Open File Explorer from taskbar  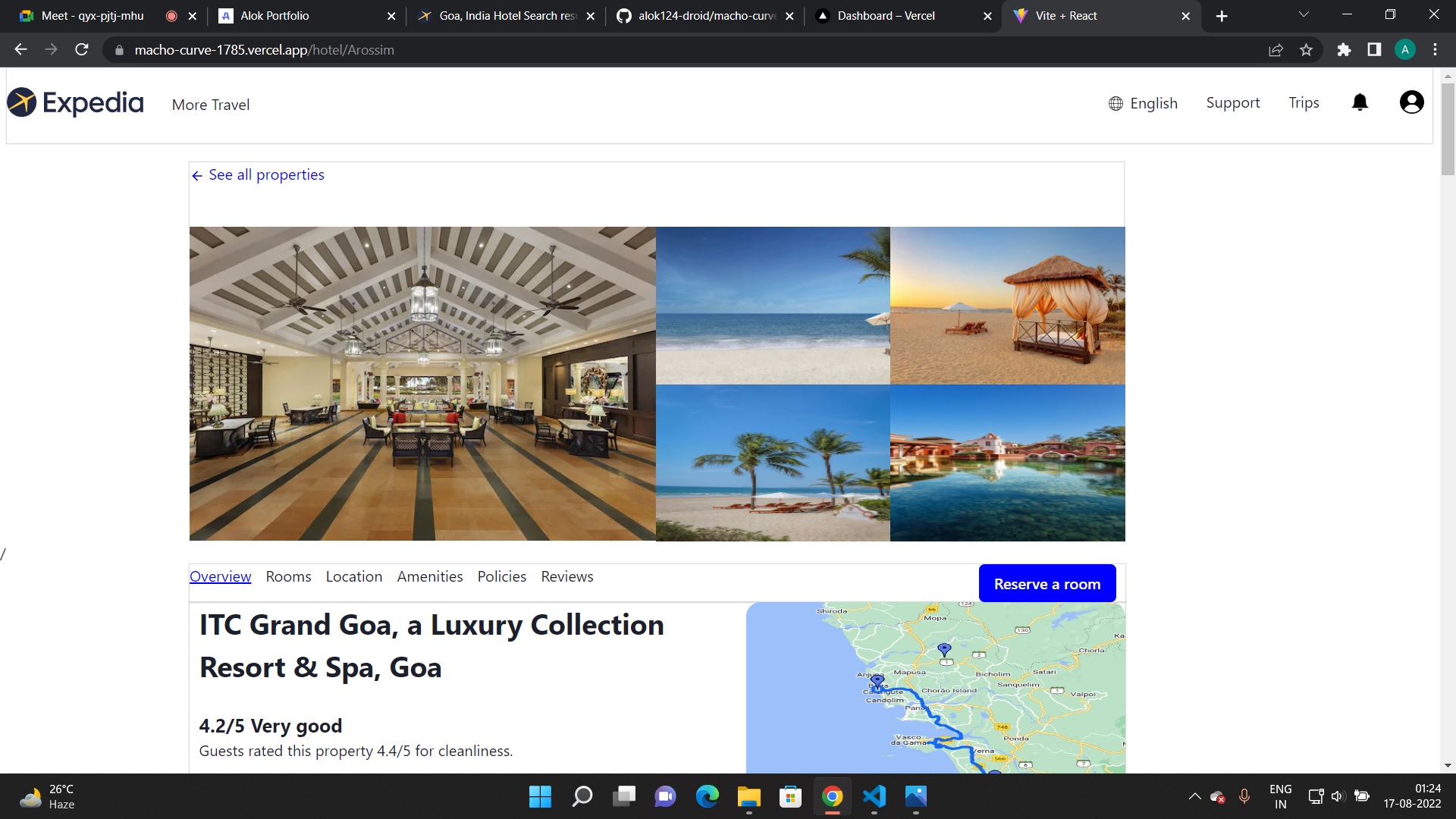pos(748,796)
